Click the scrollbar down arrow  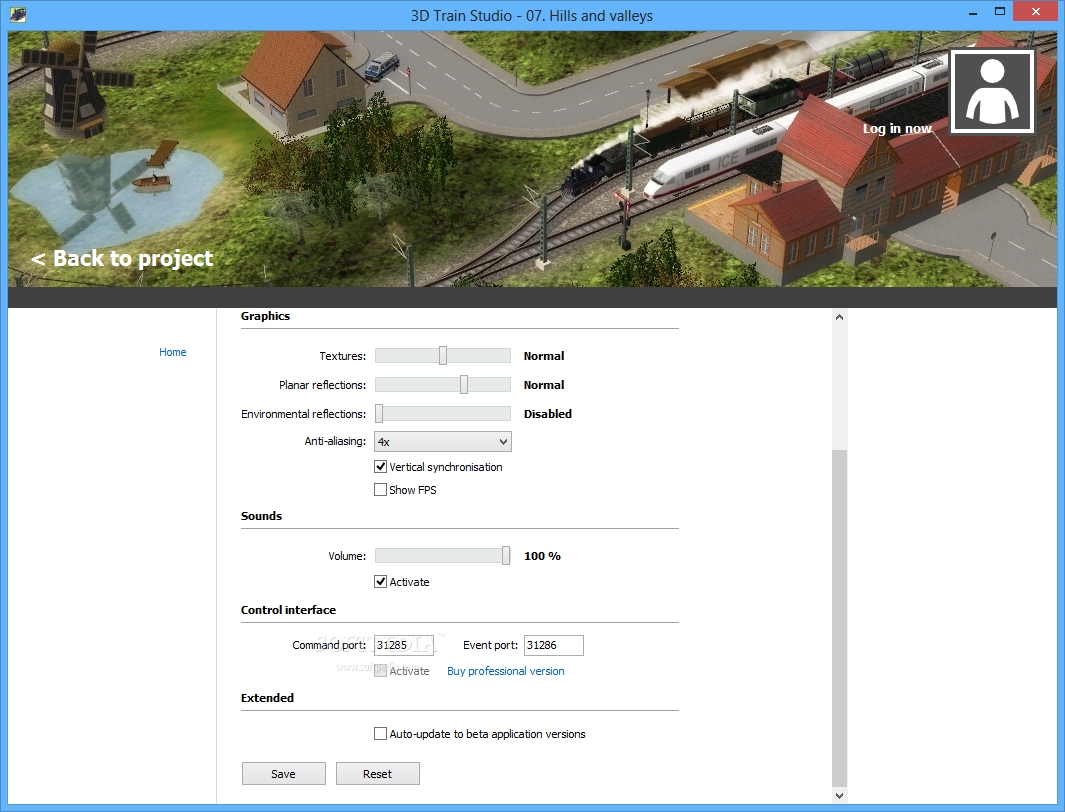click(840, 795)
